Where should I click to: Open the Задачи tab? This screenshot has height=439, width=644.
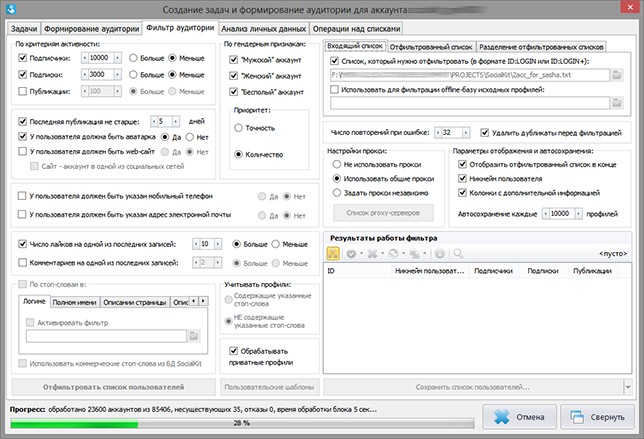tap(24, 29)
